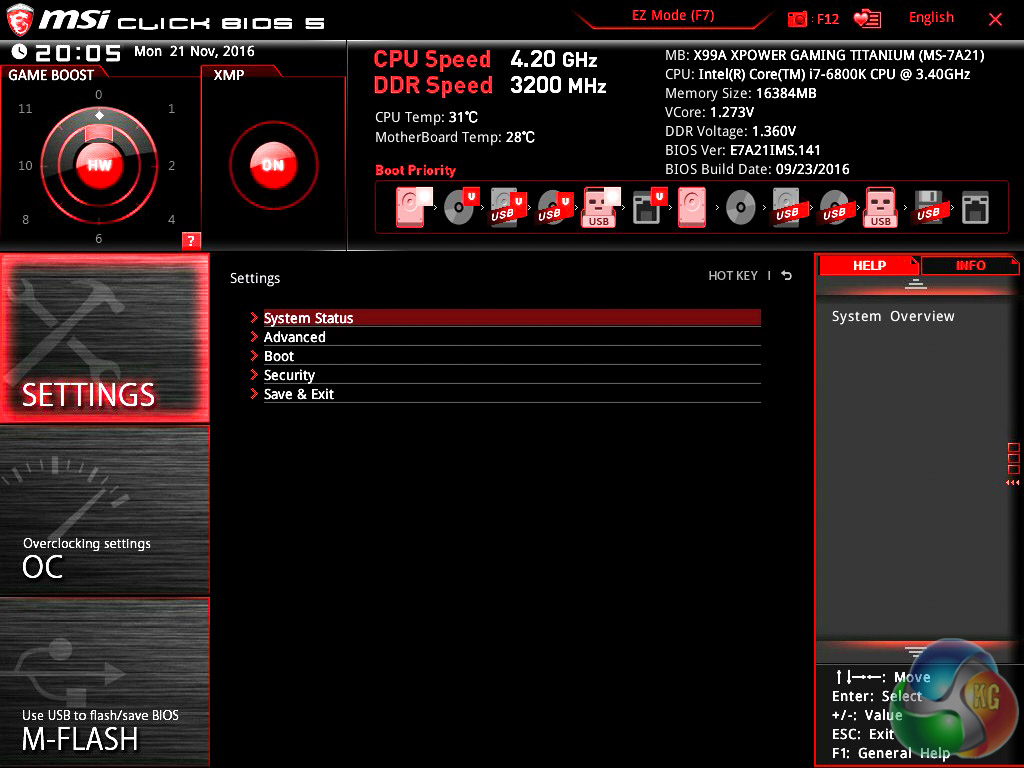
Task: Click the MotherBoard Temp: 28°C value
Action: [455, 137]
